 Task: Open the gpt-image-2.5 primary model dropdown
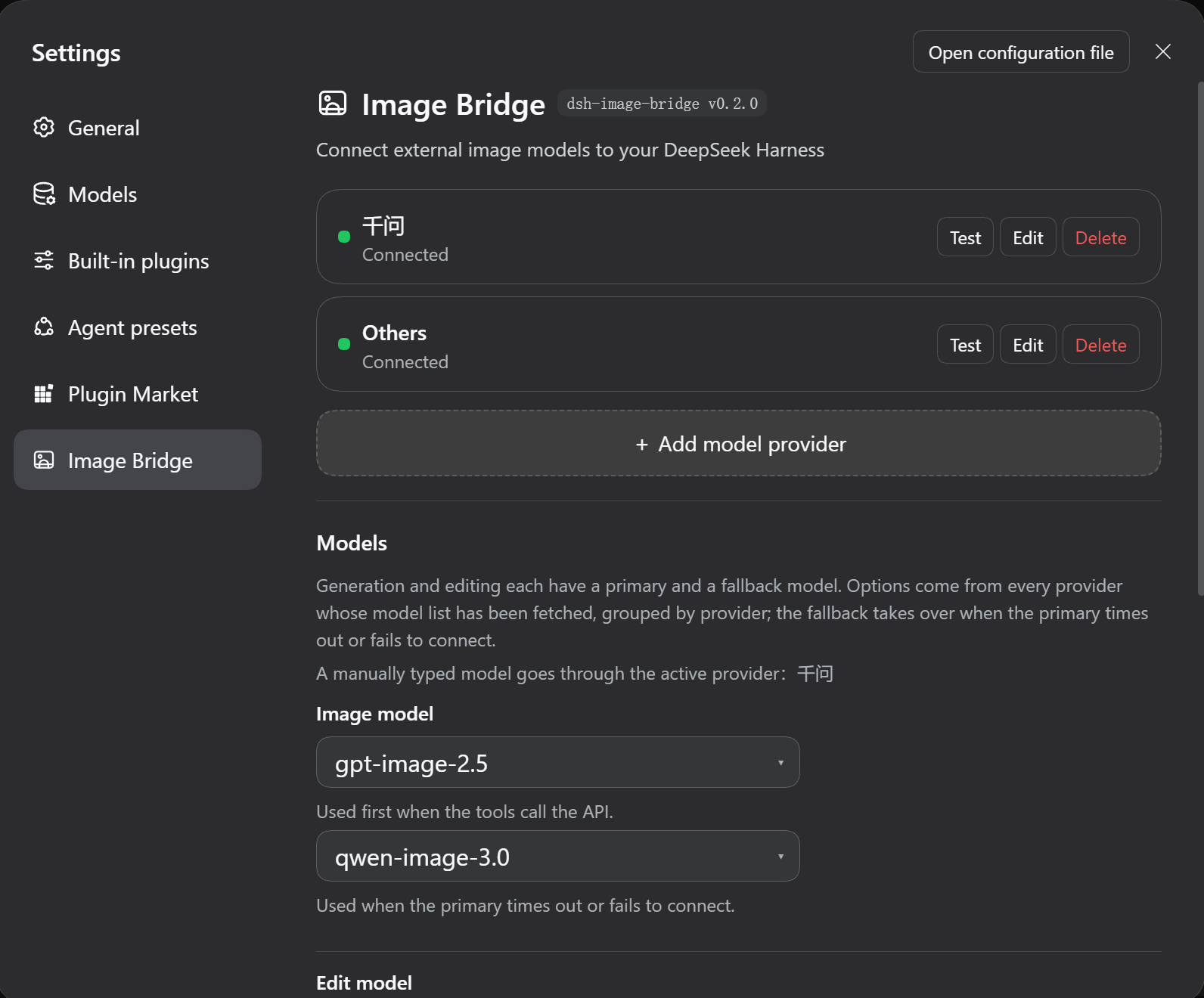558,762
